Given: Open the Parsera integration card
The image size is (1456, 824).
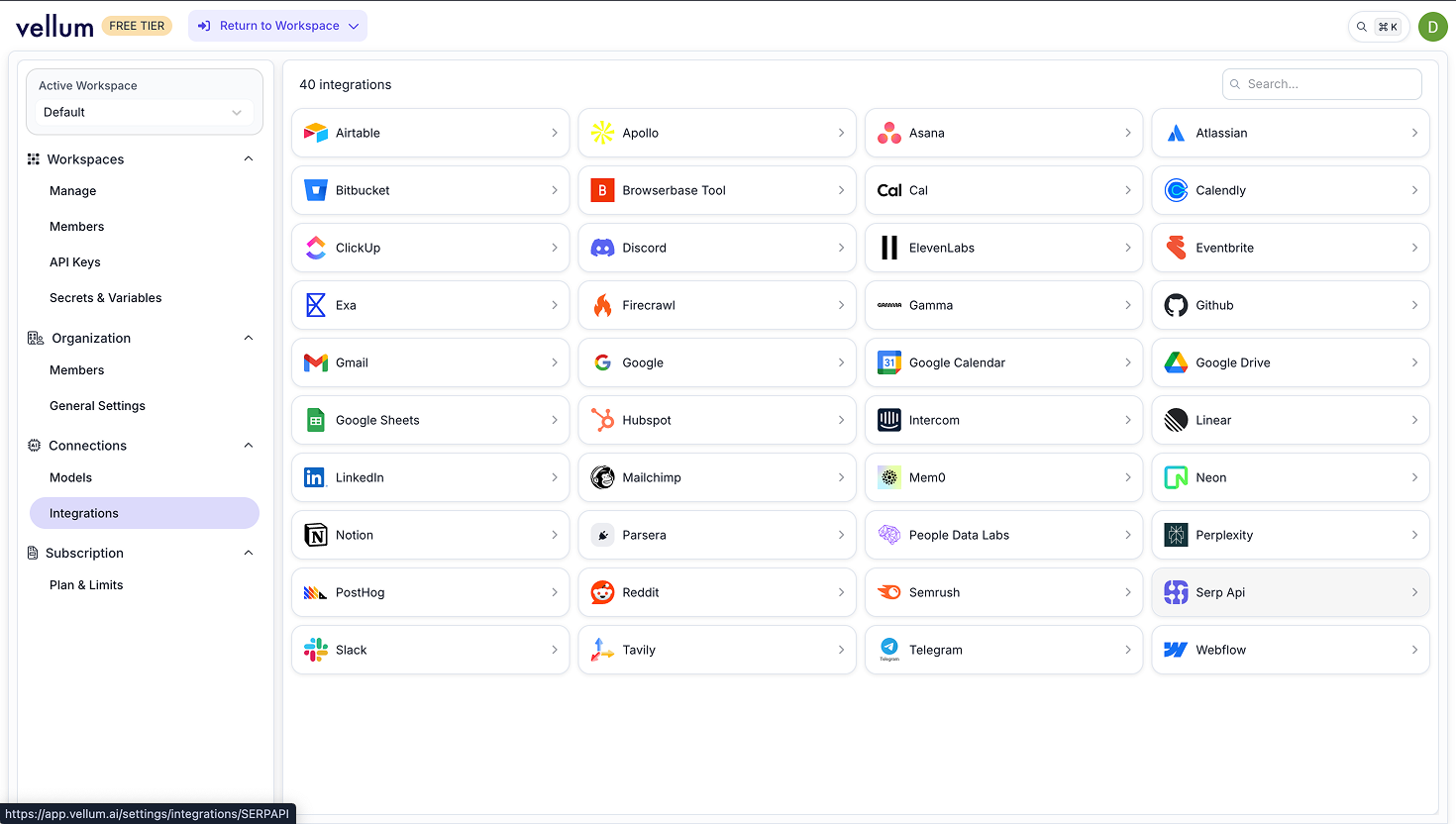Looking at the screenshot, I should click(x=717, y=535).
